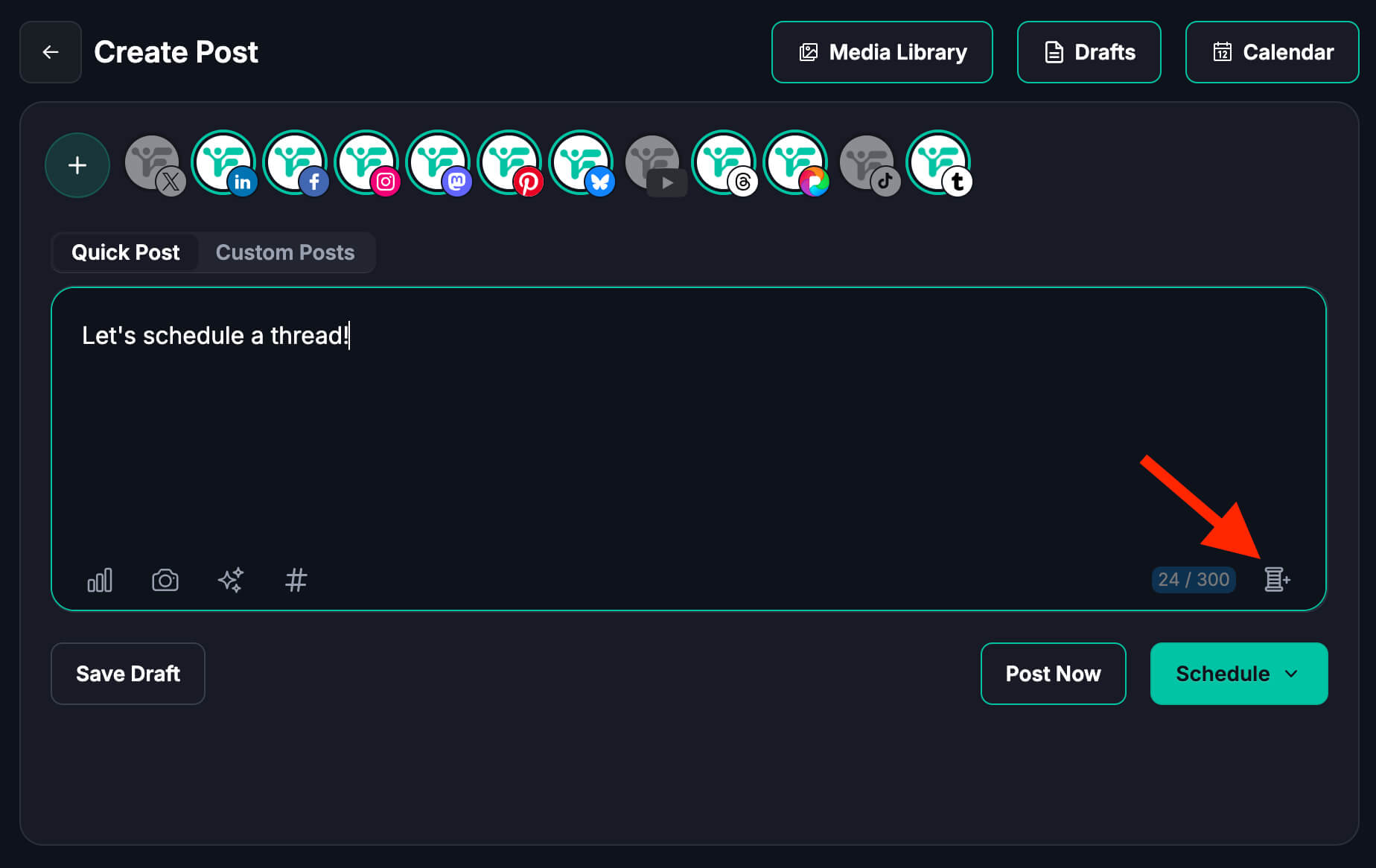The width and height of the screenshot is (1376, 868).
Task: Enable the YouTube account
Action: click(654, 164)
